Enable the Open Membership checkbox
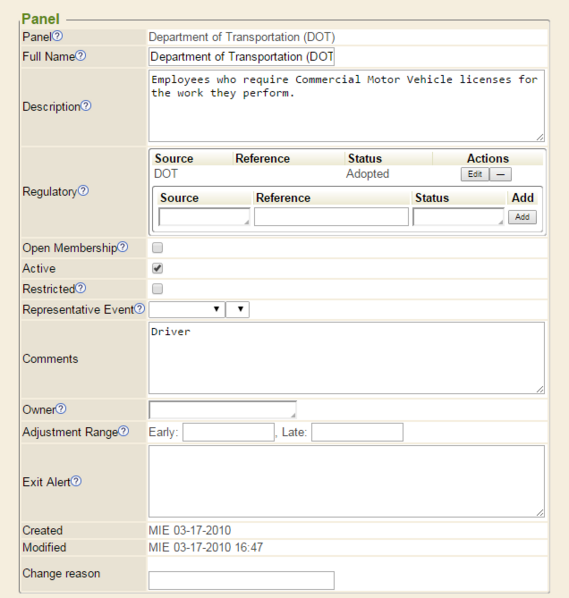The width and height of the screenshot is (569, 598). pyautogui.click(x=158, y=248)
